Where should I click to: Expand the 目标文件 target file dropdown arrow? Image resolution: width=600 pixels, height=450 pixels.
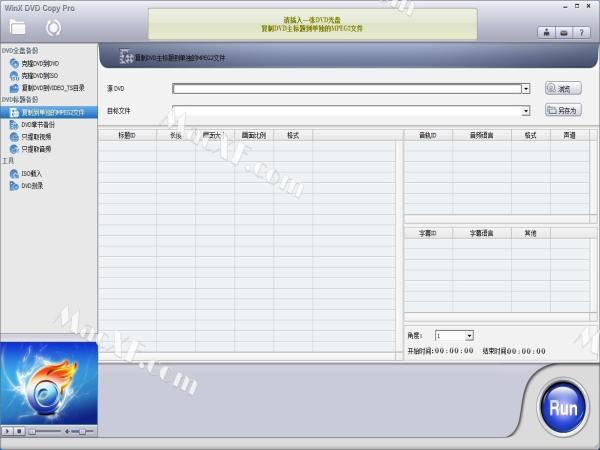point(526,111)
